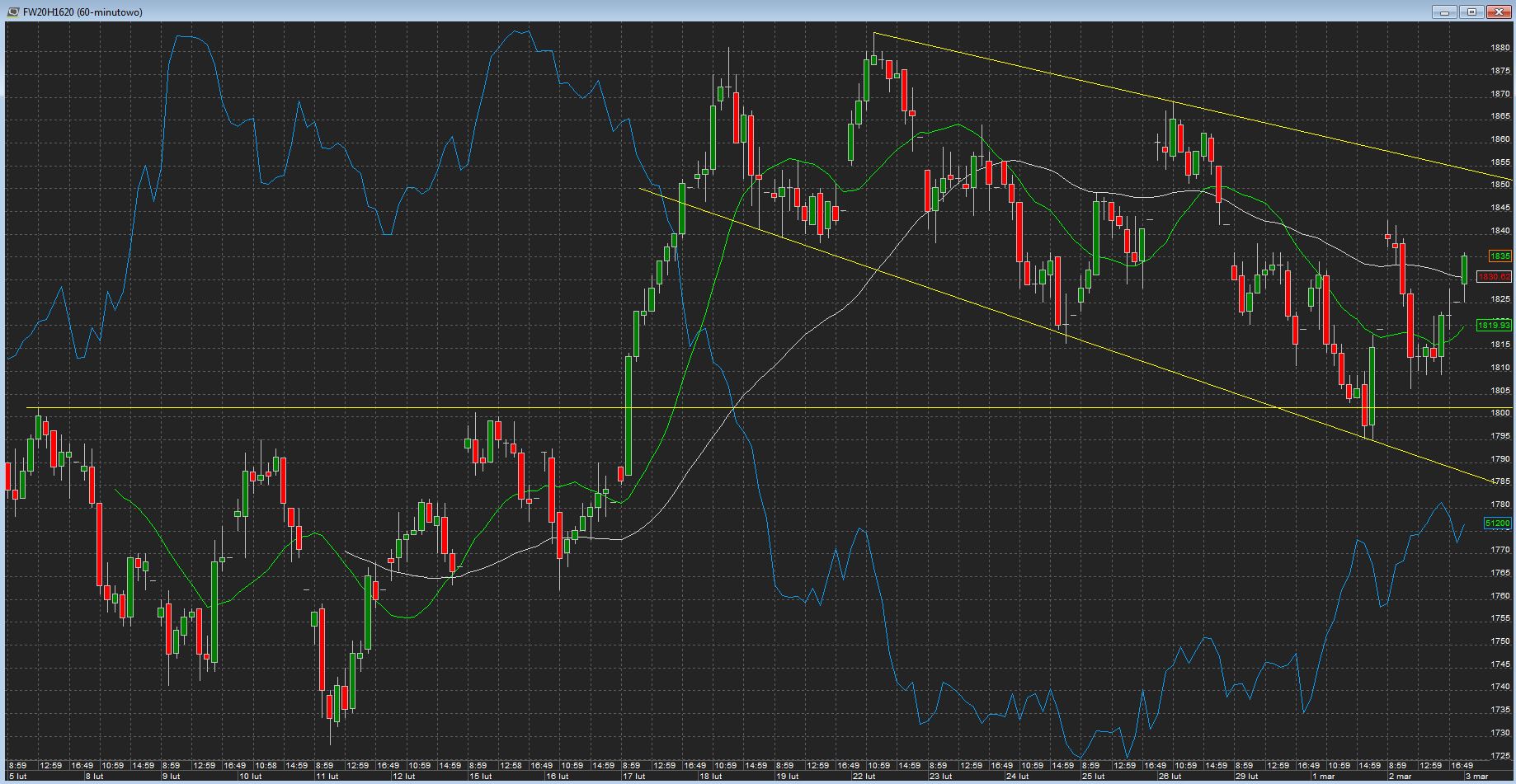Click the 51200 indicator value label
The width and height of the screenshot is (1516, 784).
[x=1498, y=523]
